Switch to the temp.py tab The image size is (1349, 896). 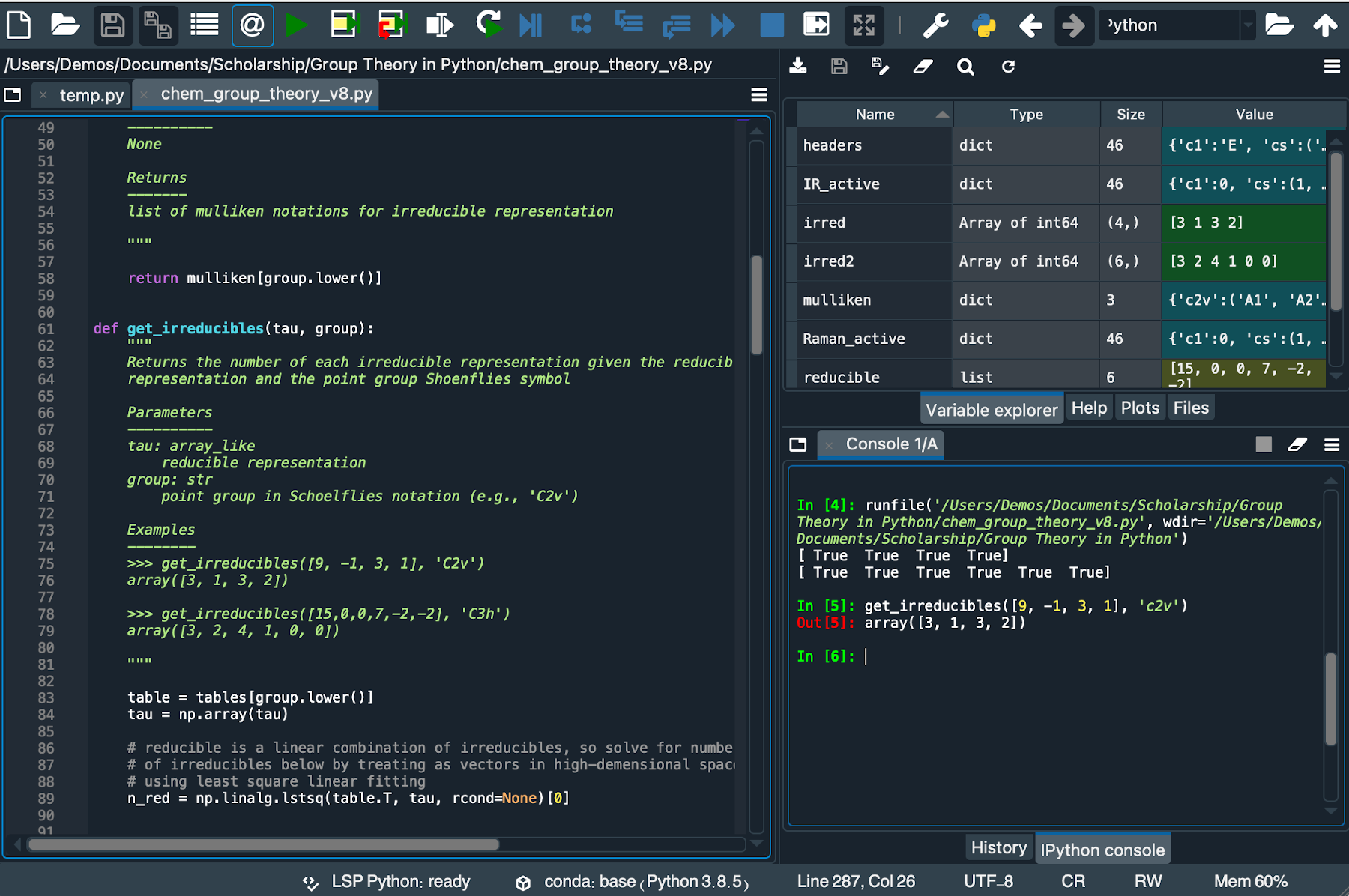91,94
